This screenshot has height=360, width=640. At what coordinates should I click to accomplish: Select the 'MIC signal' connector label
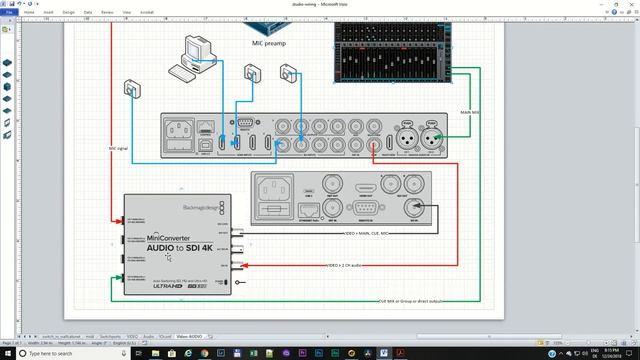pyautogui.click(x=118, y=149)
